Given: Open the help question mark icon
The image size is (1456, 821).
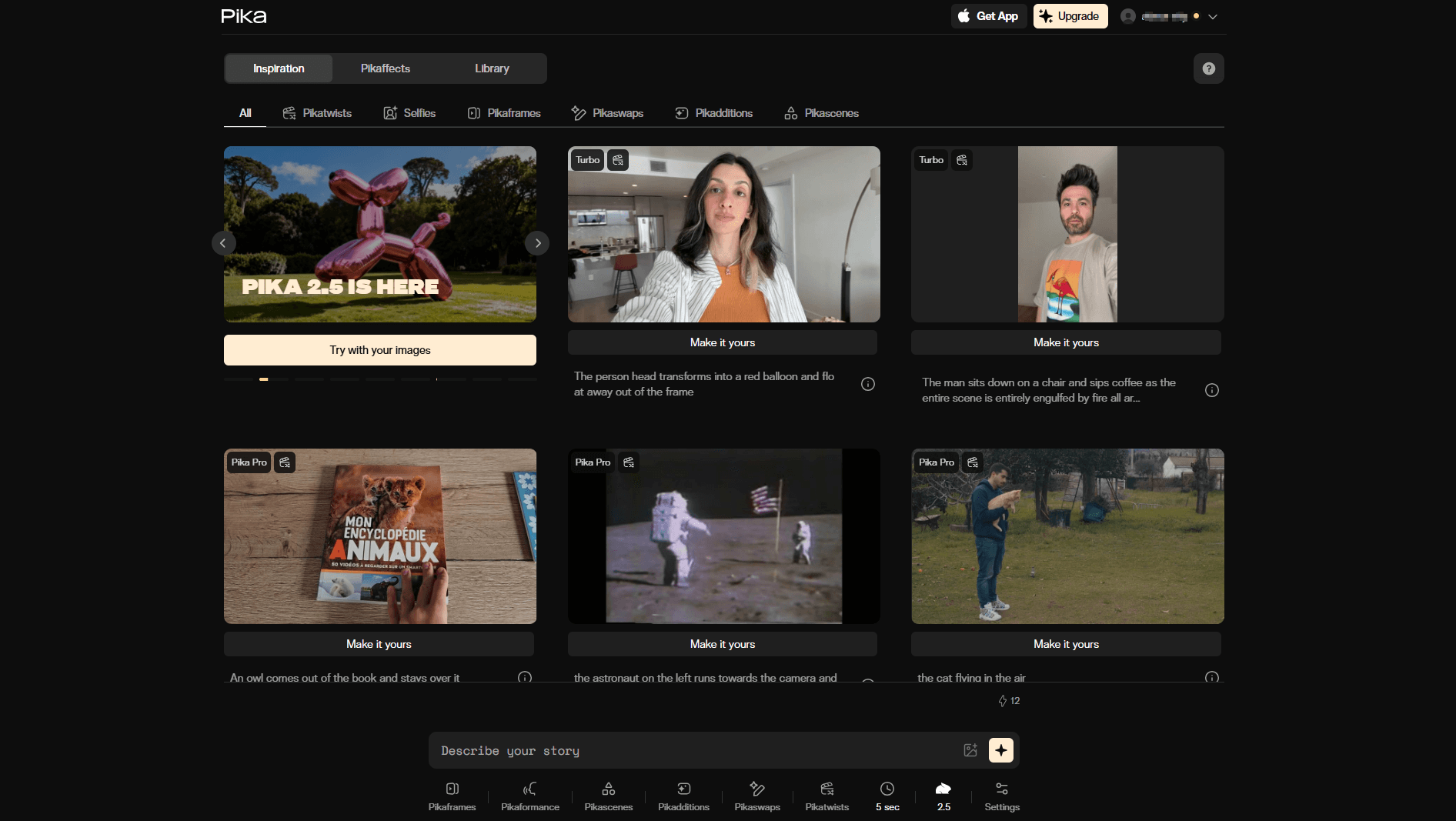Looking at the screenshot, I should tap(1208, 68).
